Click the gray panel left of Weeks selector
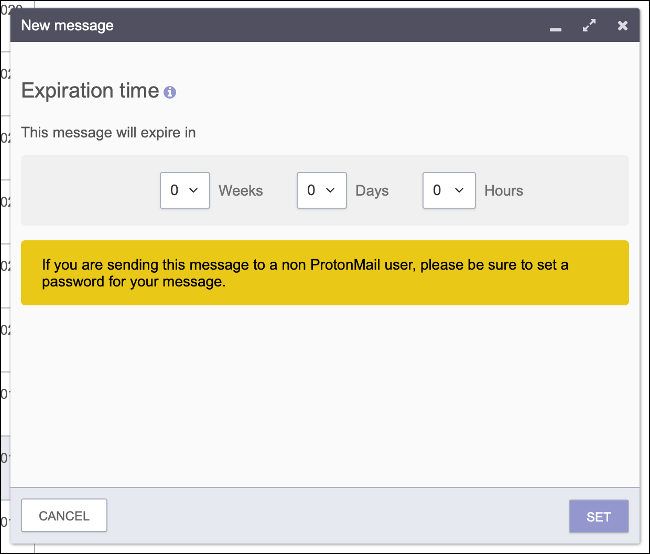 (x=90, y=190)
